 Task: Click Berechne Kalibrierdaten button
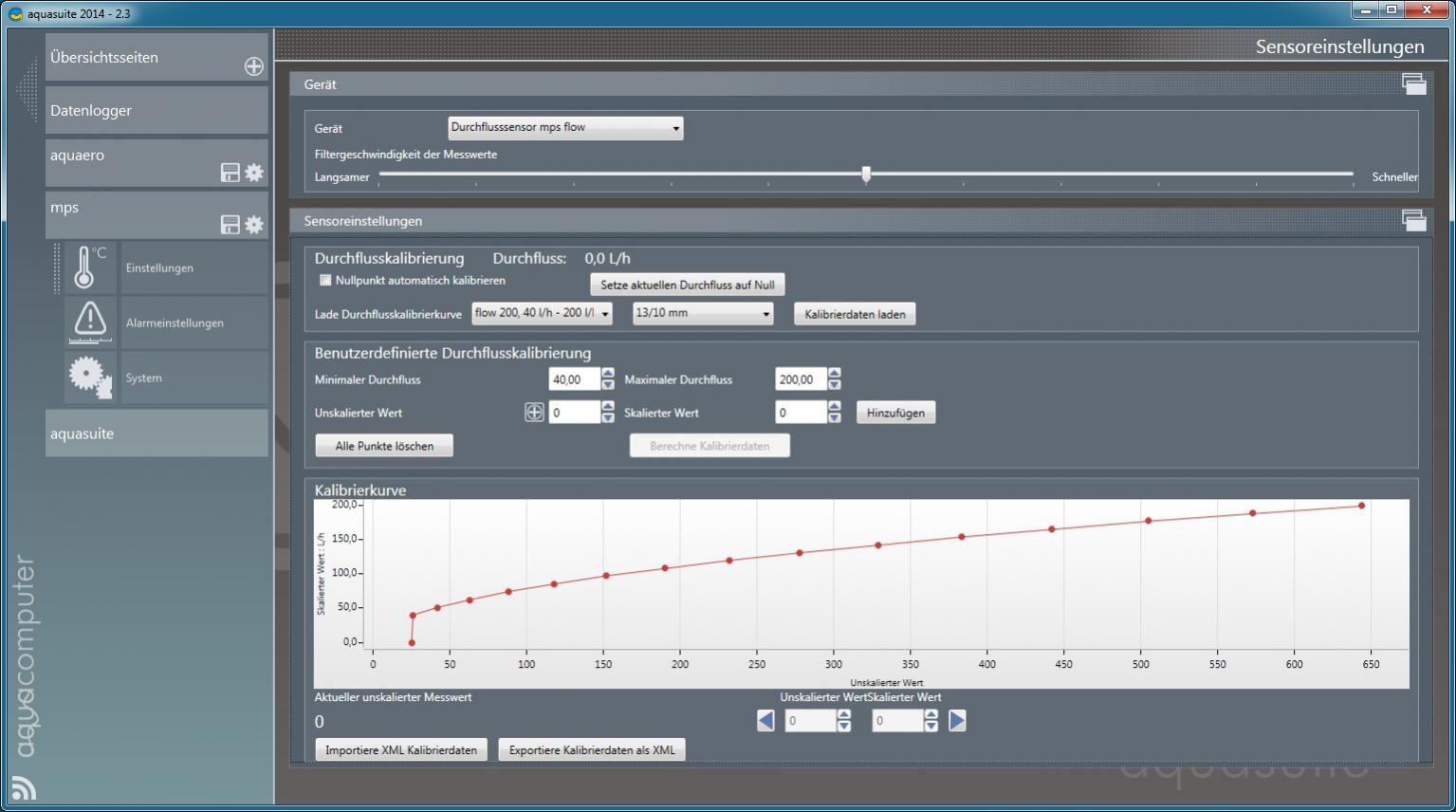click(x=710, y=446)
